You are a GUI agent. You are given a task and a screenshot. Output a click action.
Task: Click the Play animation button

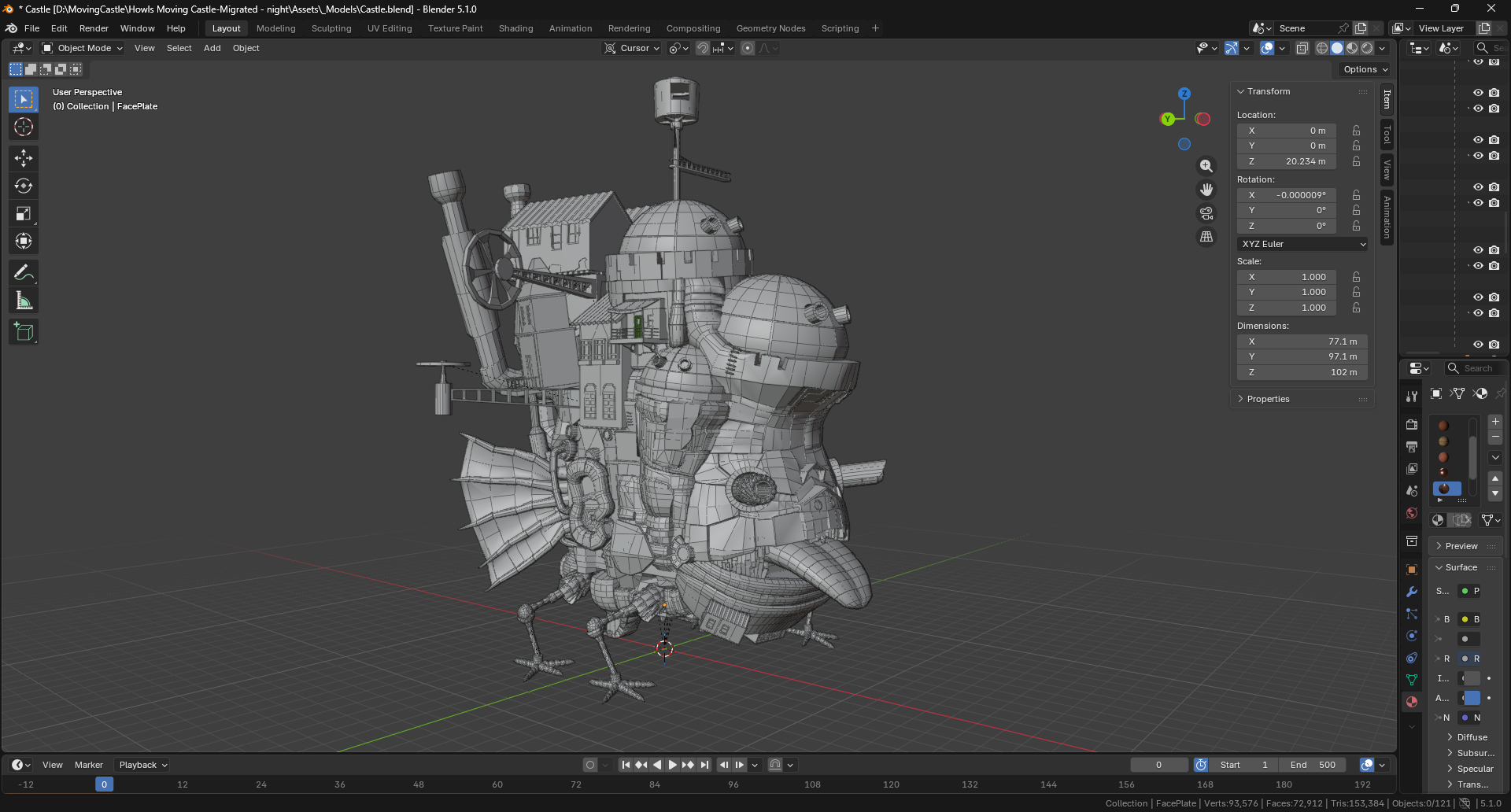coord(672,765)
